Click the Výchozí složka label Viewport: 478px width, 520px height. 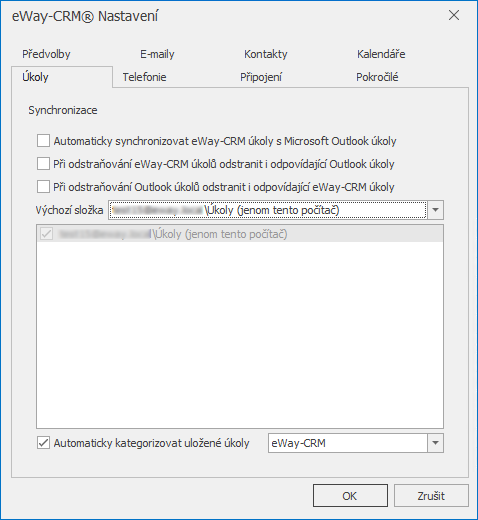[x=69, y=210]
